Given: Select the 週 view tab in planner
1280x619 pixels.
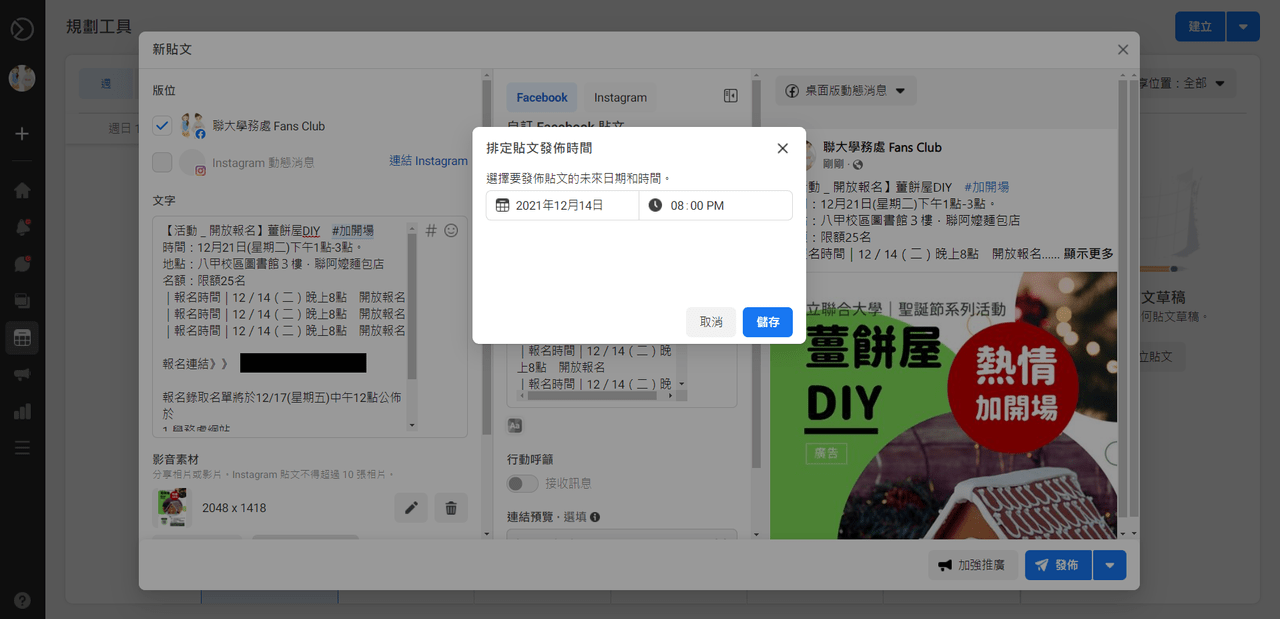Looking at the screenshot, I should coord(106,84).
